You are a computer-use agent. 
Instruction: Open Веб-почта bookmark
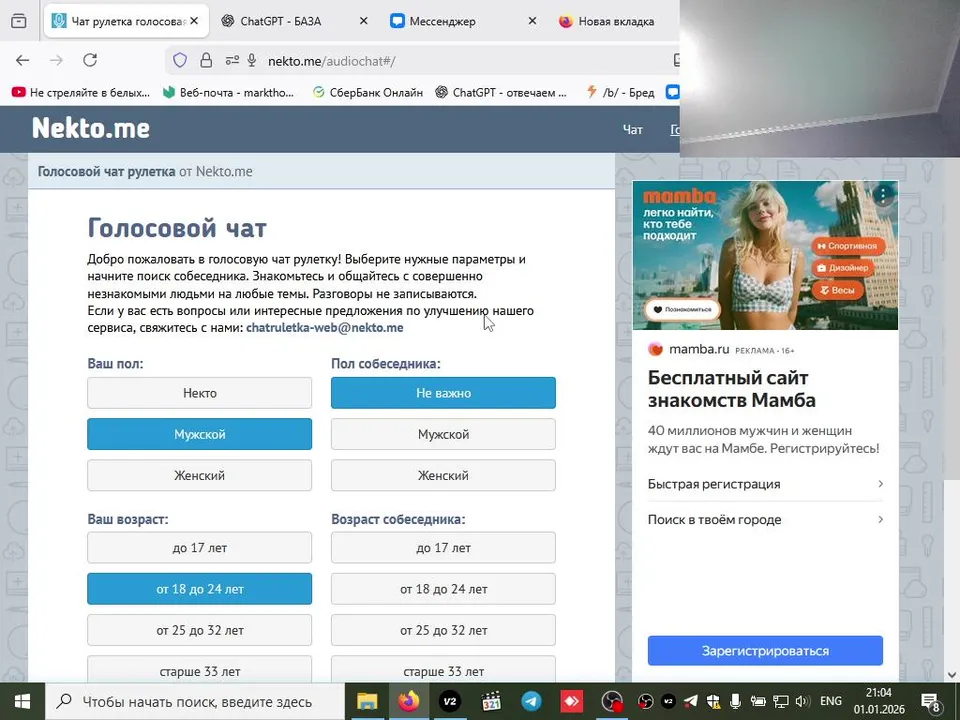pos(228,92)
